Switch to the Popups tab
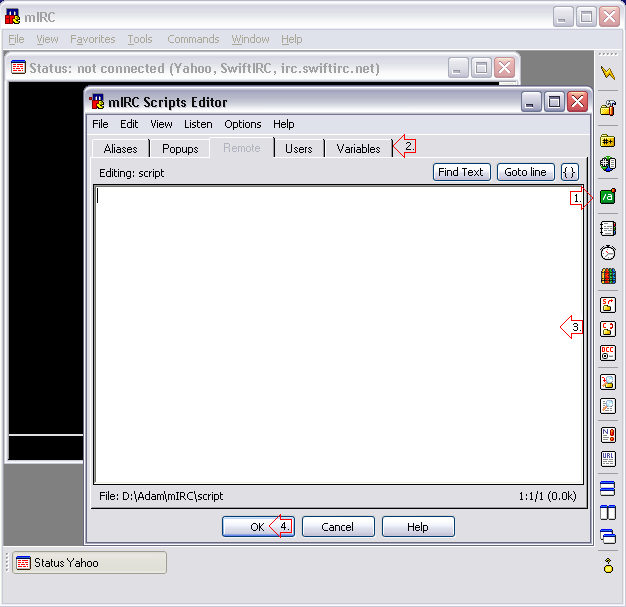This screenshot has width=626, height=607. pos(180,149)
